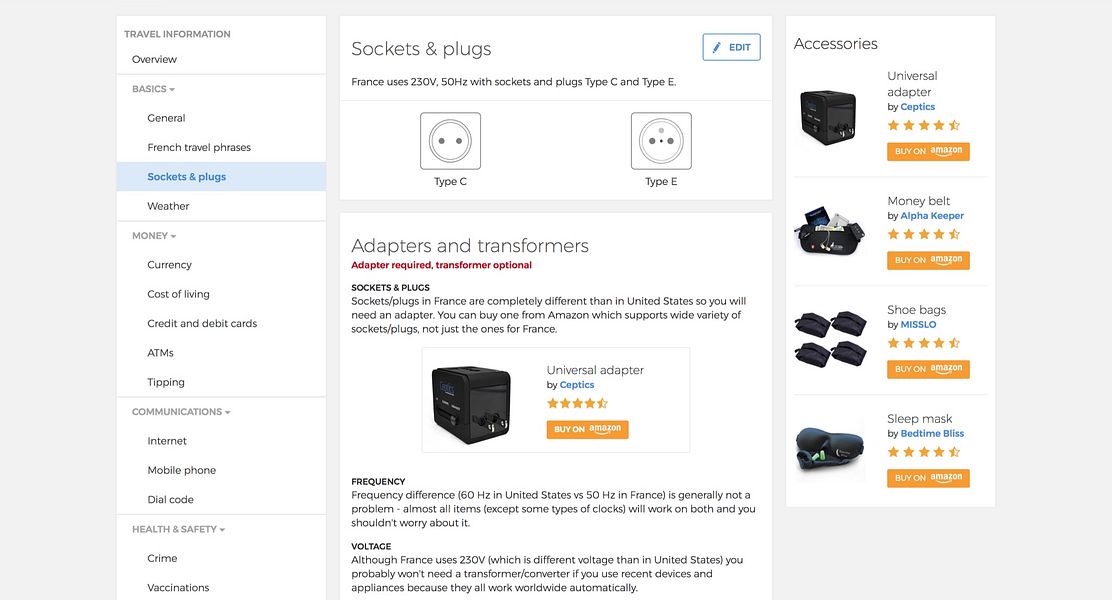Click Buy on Amazon for Money belt
The width and height of the screenshot is (1112, 600).
pyautogui.click(x=928, y=260)
